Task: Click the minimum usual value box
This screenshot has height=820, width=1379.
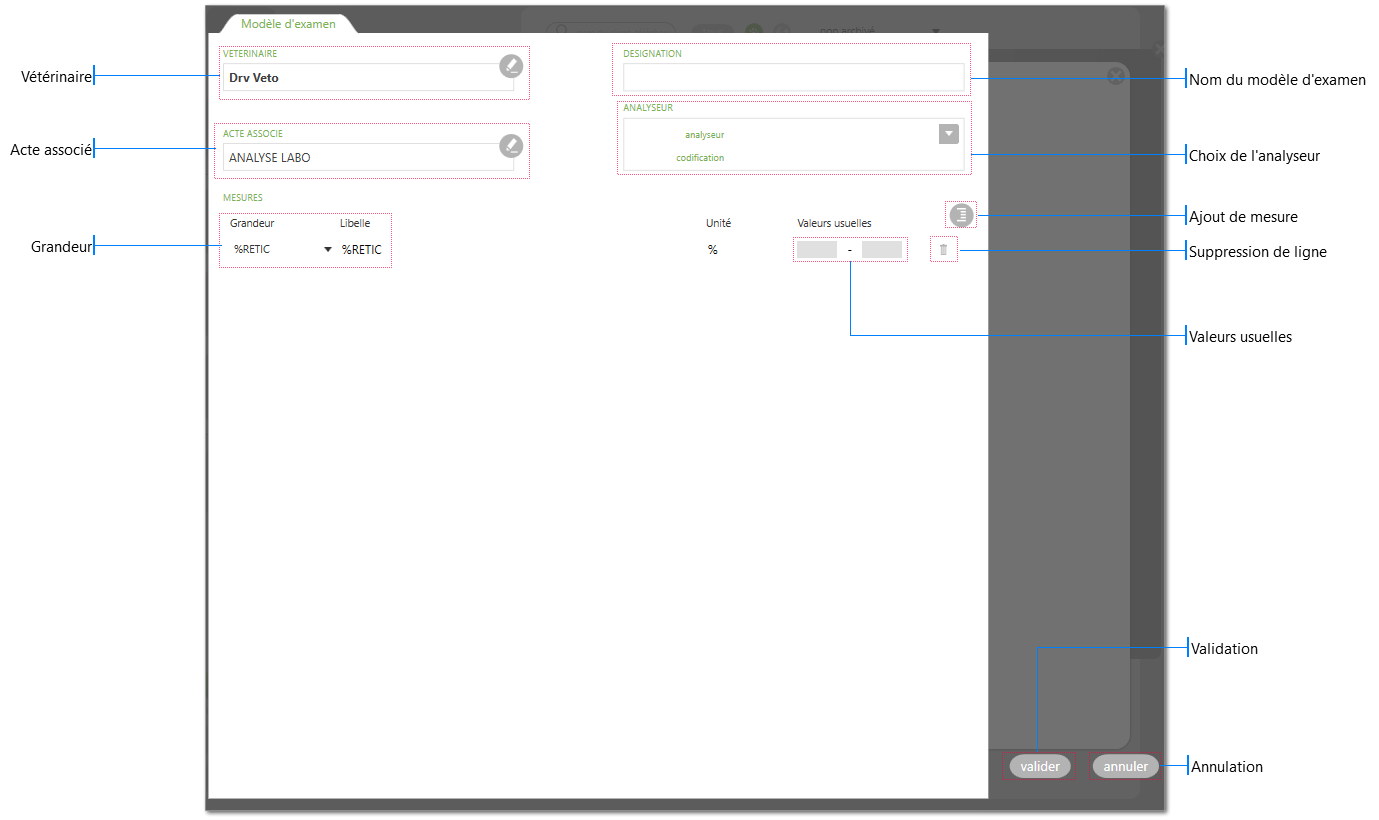Action: [817, 250]
